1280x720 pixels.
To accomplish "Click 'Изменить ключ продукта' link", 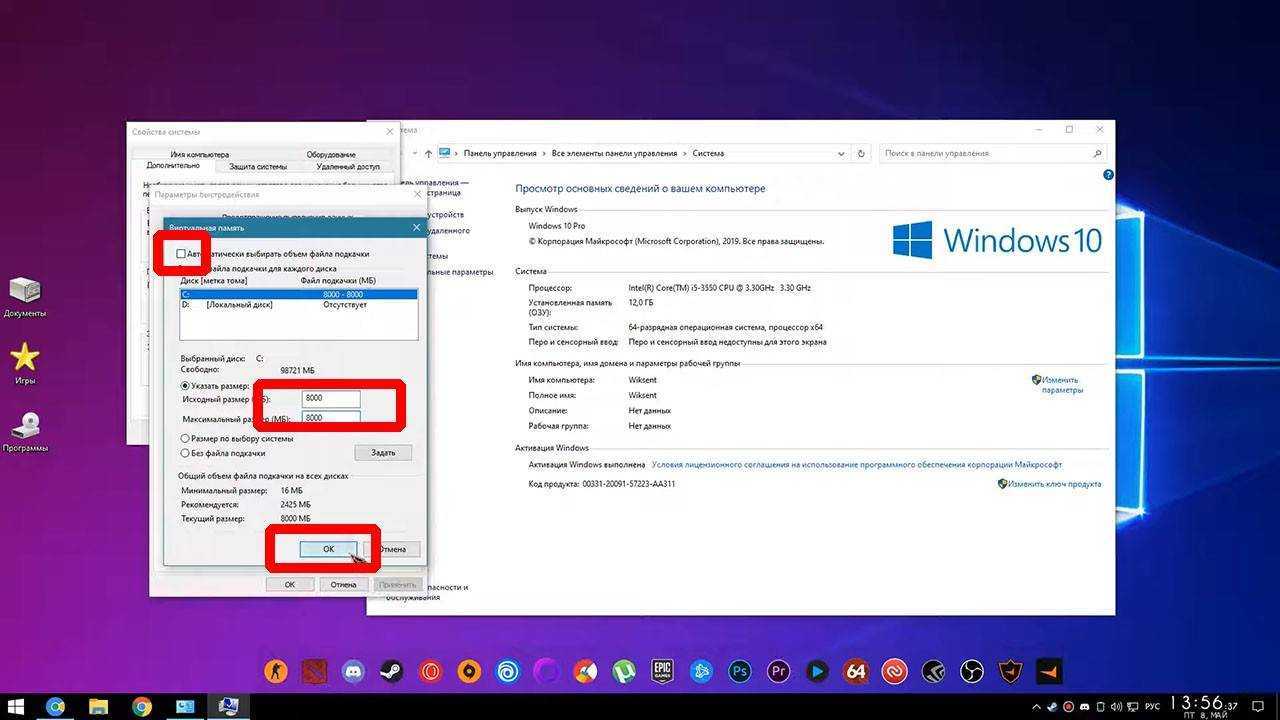I will click(x=1054, y=484).
